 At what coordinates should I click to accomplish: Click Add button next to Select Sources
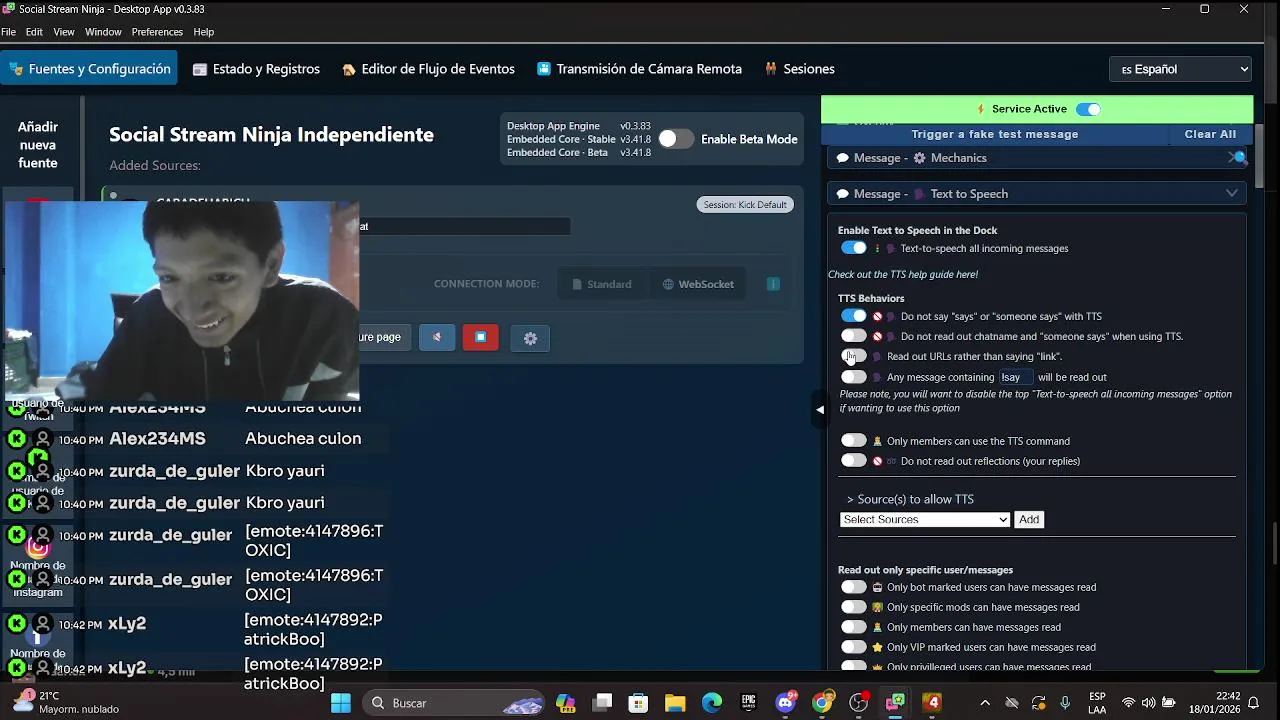(1029, 519)
